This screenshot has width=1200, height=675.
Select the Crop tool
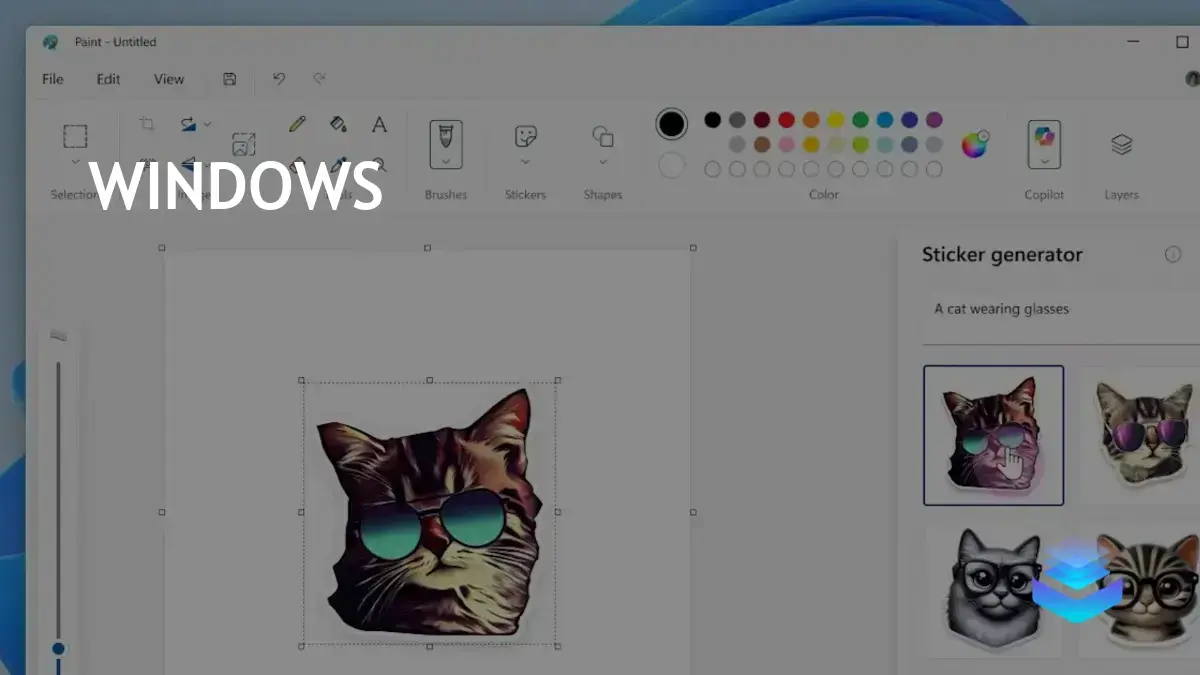(x=148, y=122)
